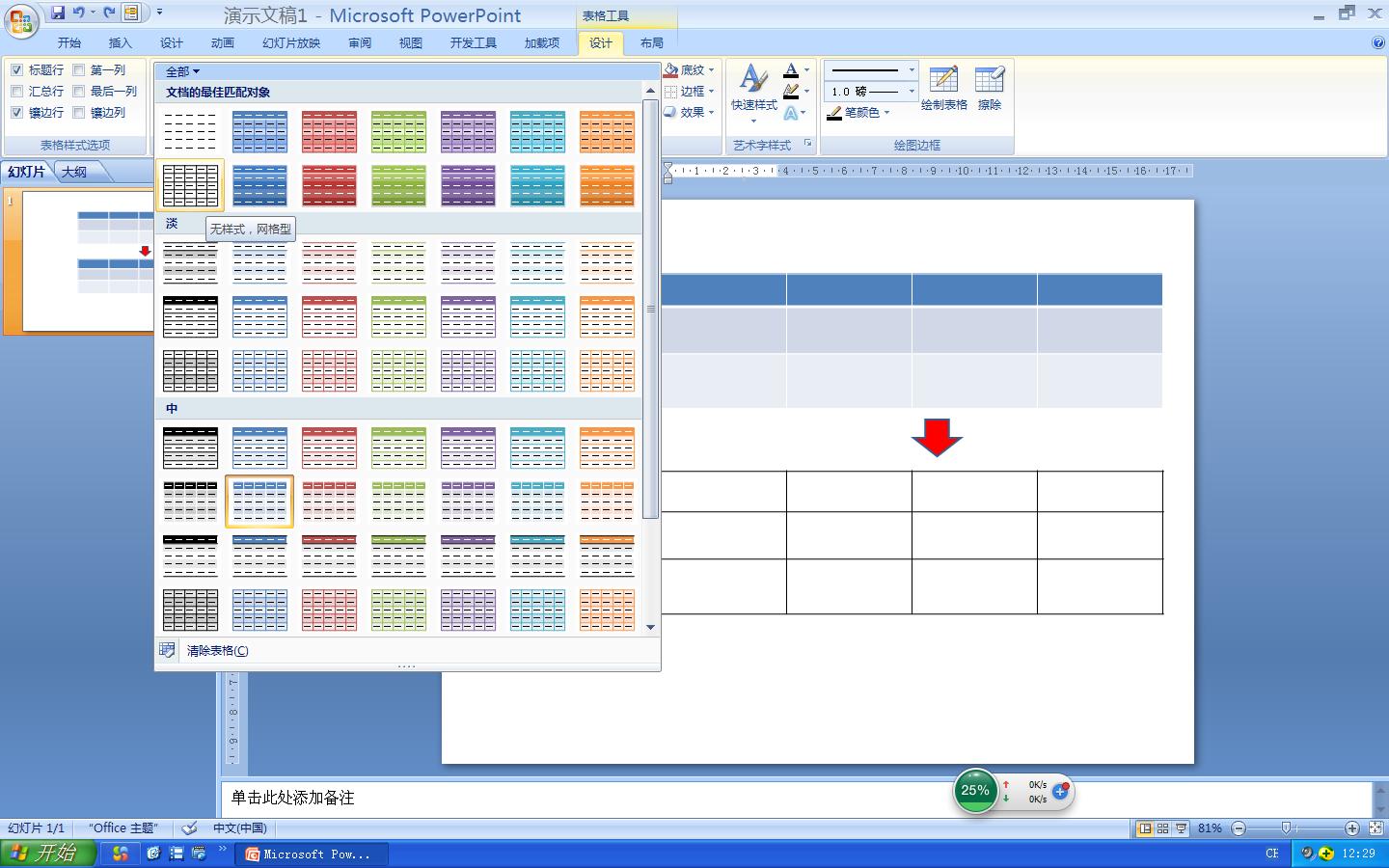
Task: Toggle Banded Rows (镶边行) checkbox
Action: [x=16, y=113]
